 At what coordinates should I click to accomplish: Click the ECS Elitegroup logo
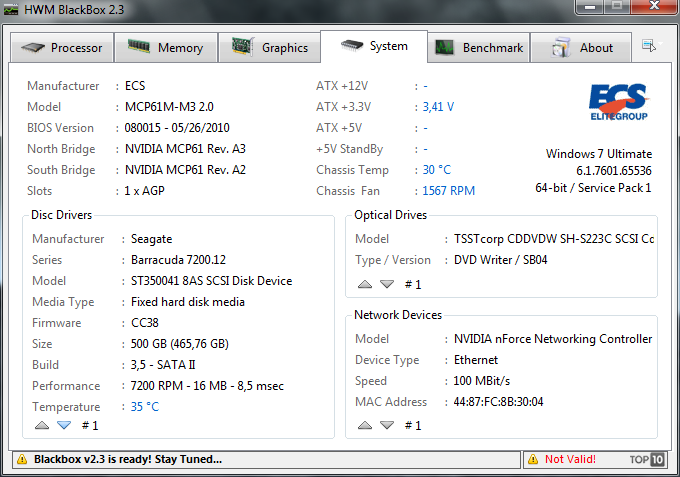(x=619, y=102)
